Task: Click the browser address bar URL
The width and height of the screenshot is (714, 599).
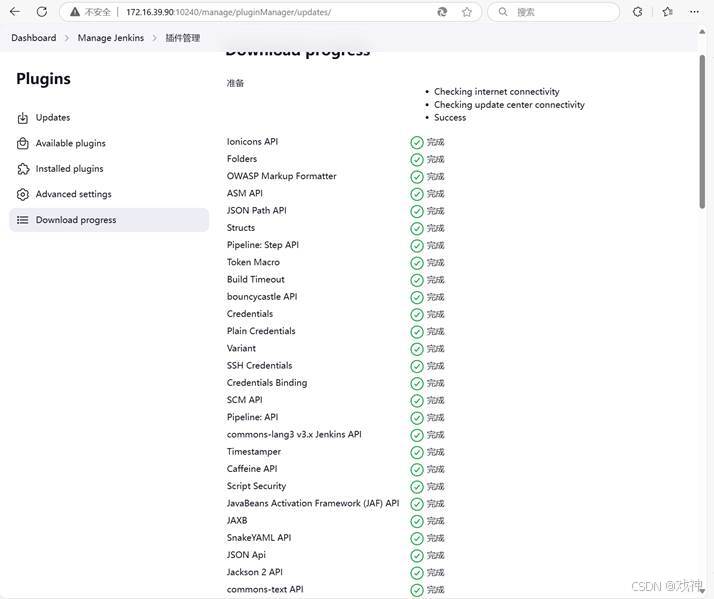Action: [x=229, y=12]
